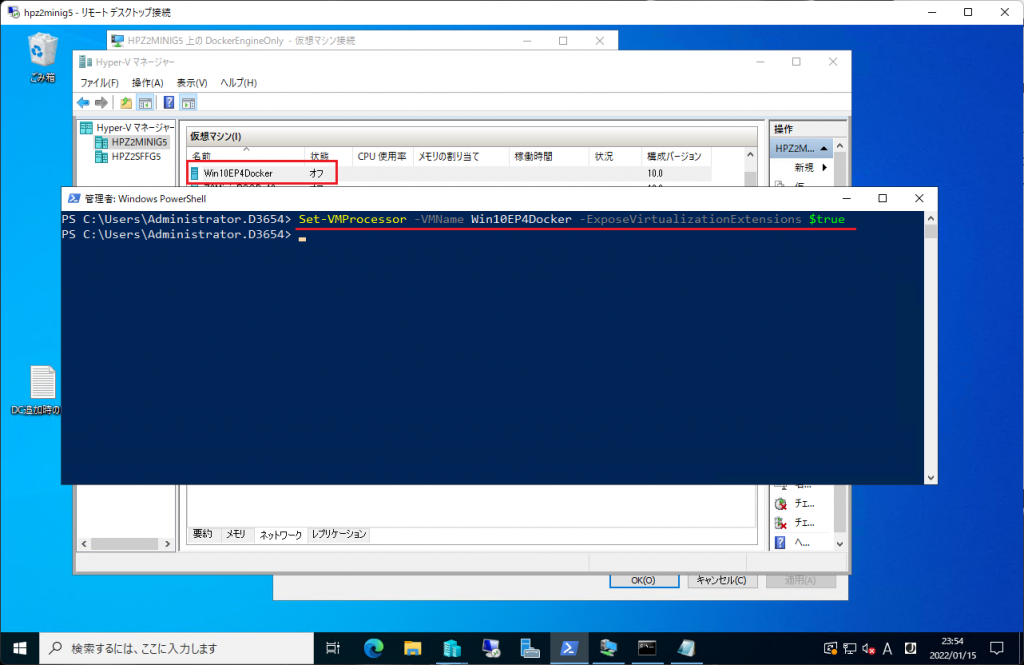Sort by the 構成バージョン column header
The image size is (1024, 665).
[x=676, y=156]
